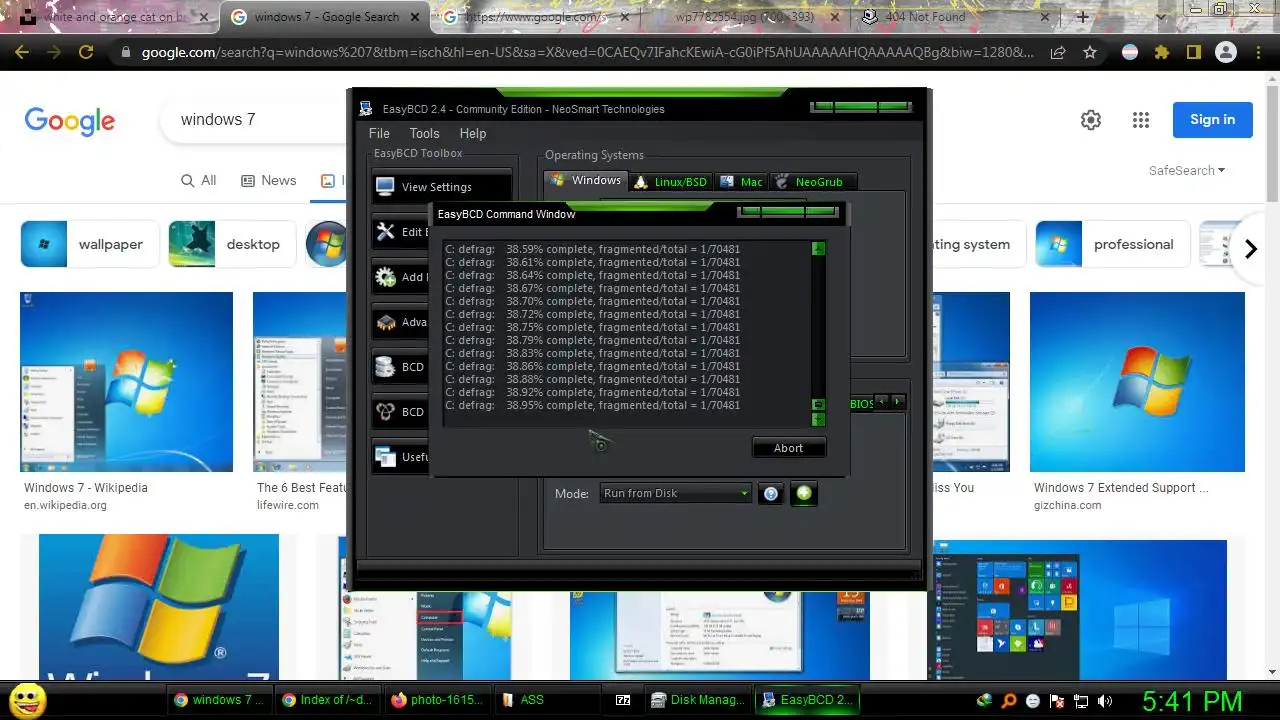1280x720 pixels.
Task: Click the desktop filter chip
Action: [x=233, y=244]
